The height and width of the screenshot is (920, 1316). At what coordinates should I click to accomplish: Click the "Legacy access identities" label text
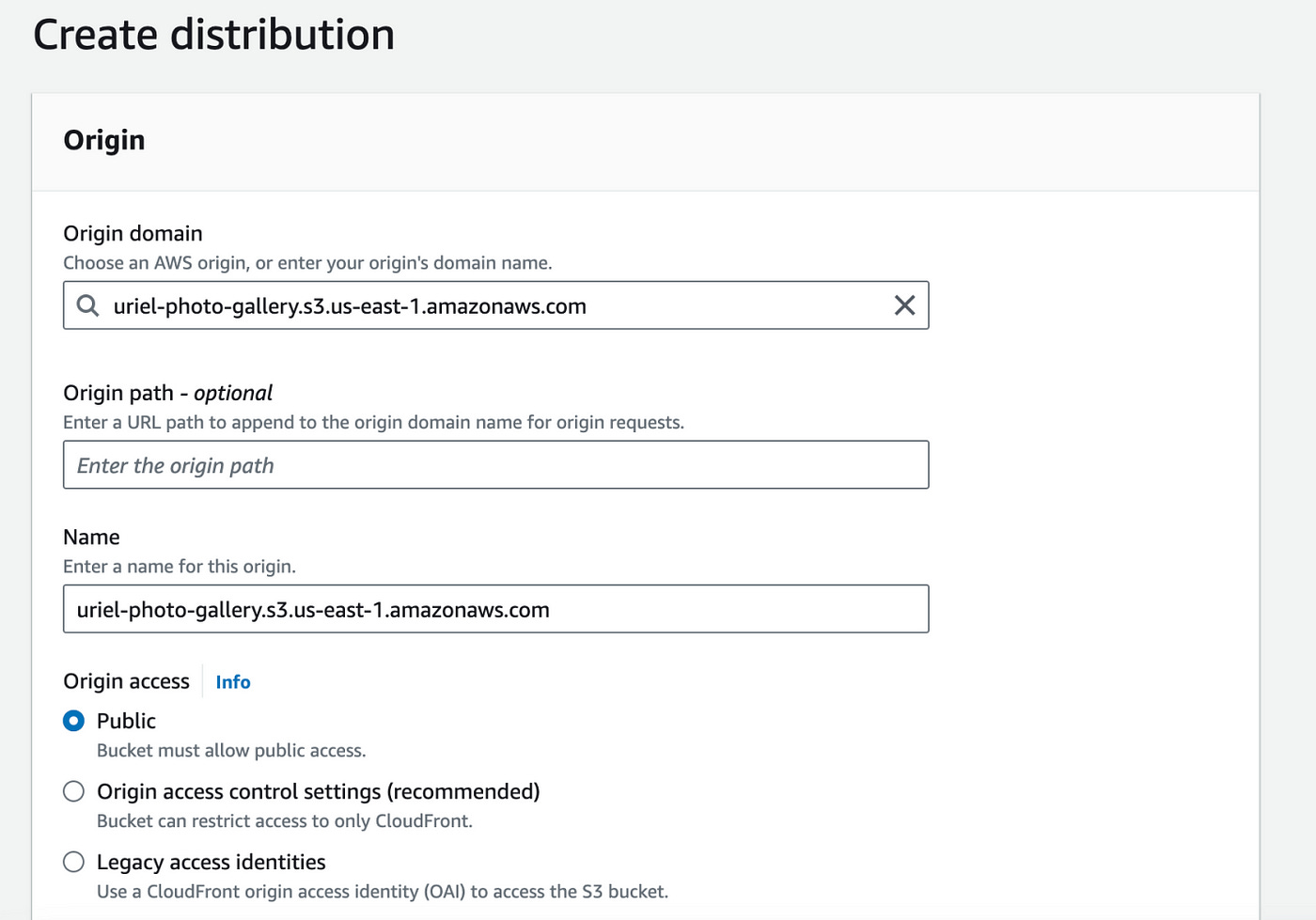(211, 862)
